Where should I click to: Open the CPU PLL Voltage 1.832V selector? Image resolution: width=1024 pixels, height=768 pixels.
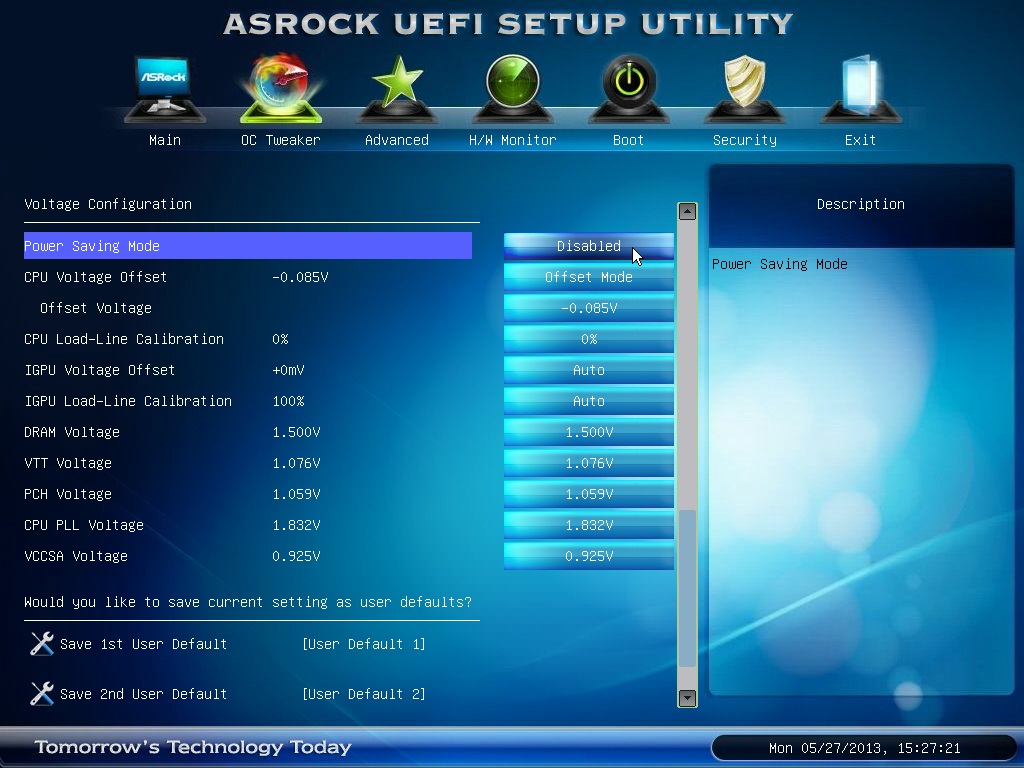pos(589,525)
